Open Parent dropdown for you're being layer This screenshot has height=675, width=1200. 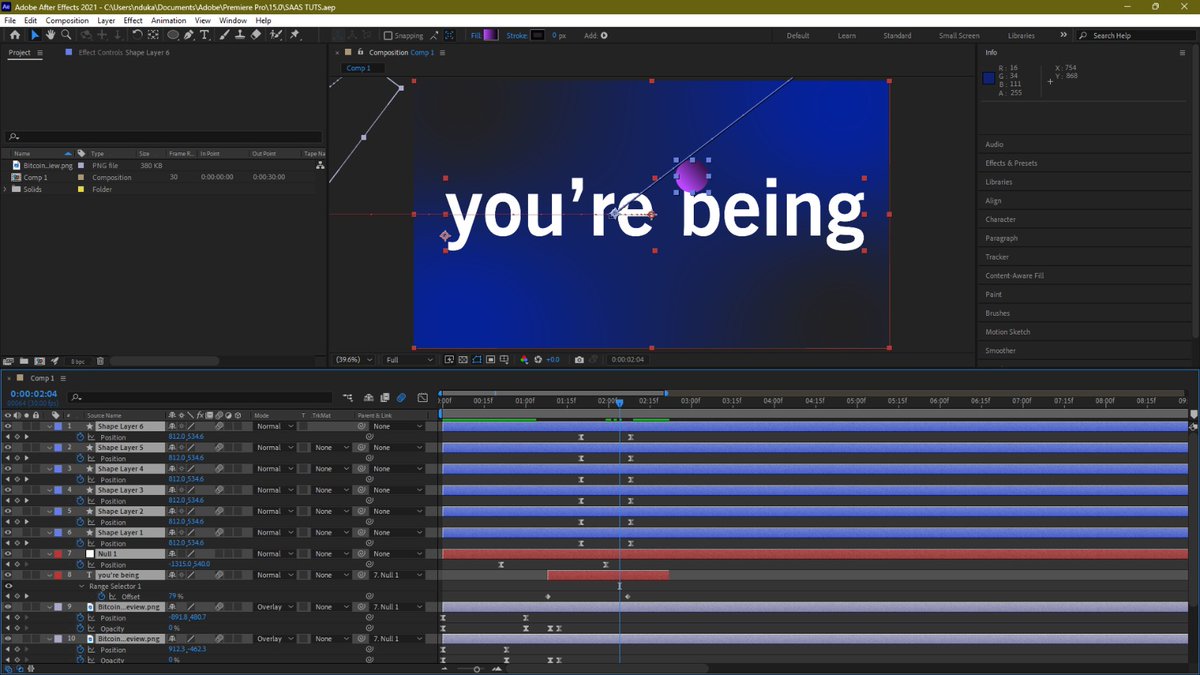point(398,575)
